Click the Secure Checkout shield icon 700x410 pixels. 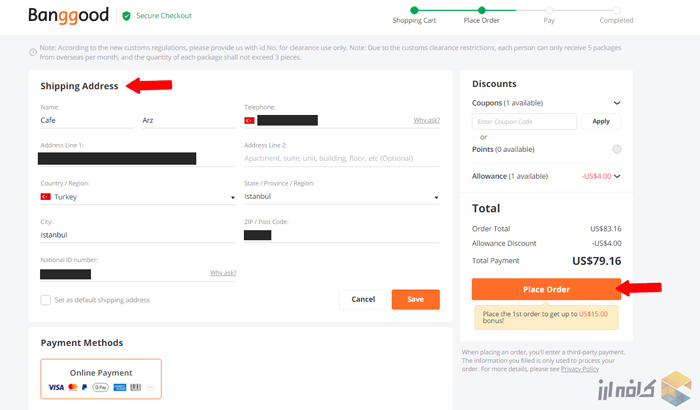point(126,16)
